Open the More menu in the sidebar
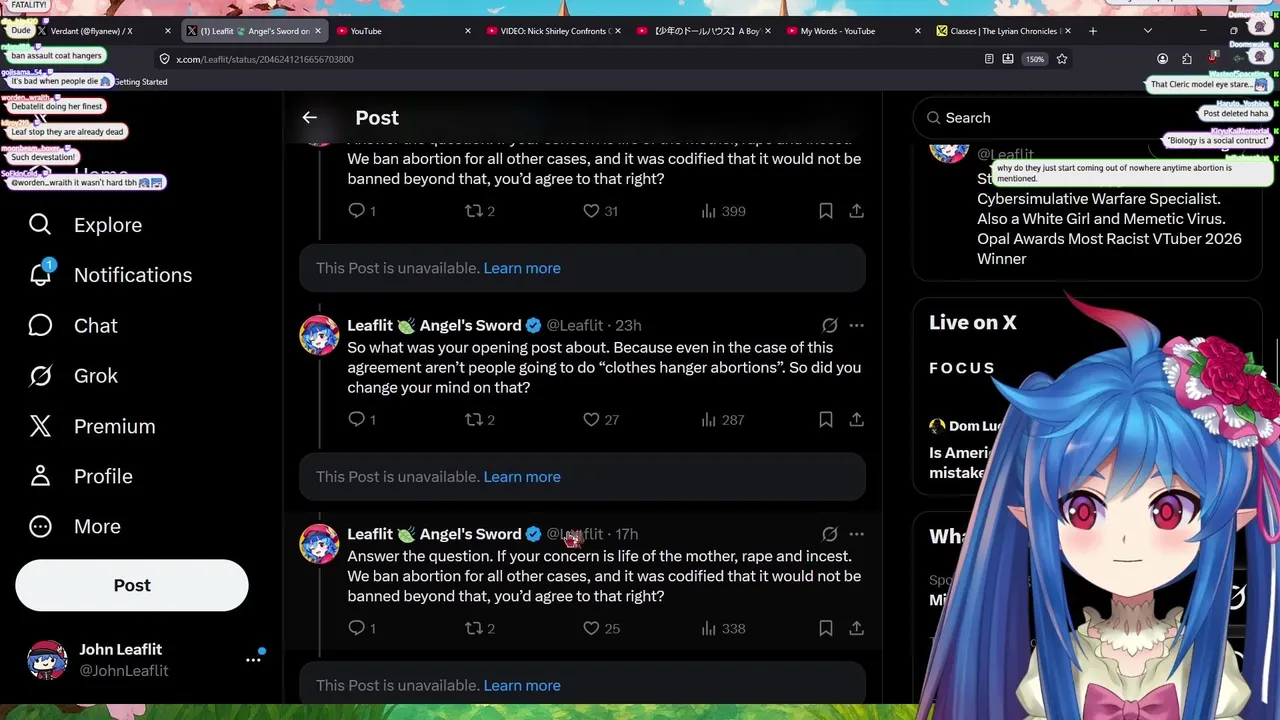This screenshot has width=1280, height=720. tap(75, 526)
